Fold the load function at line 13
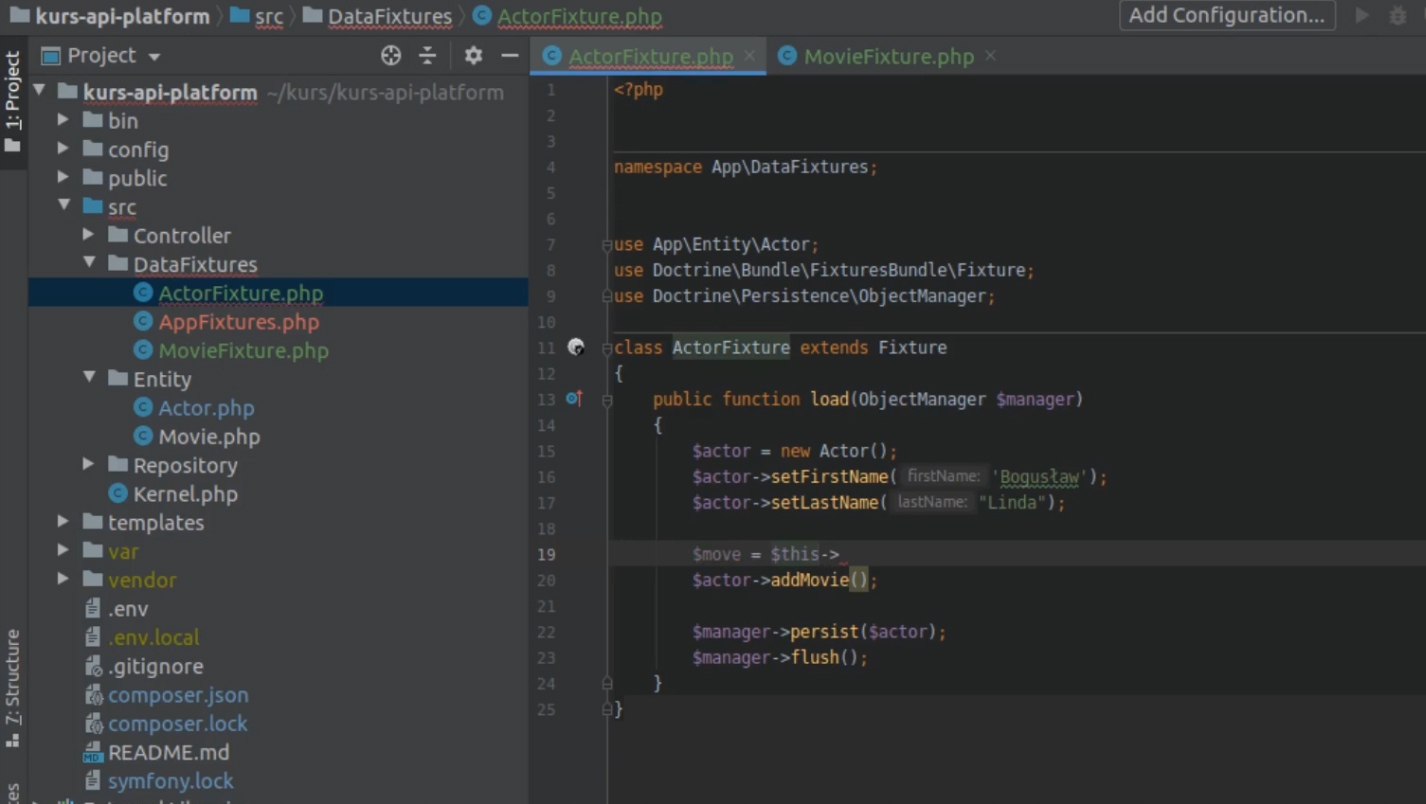 607,400
